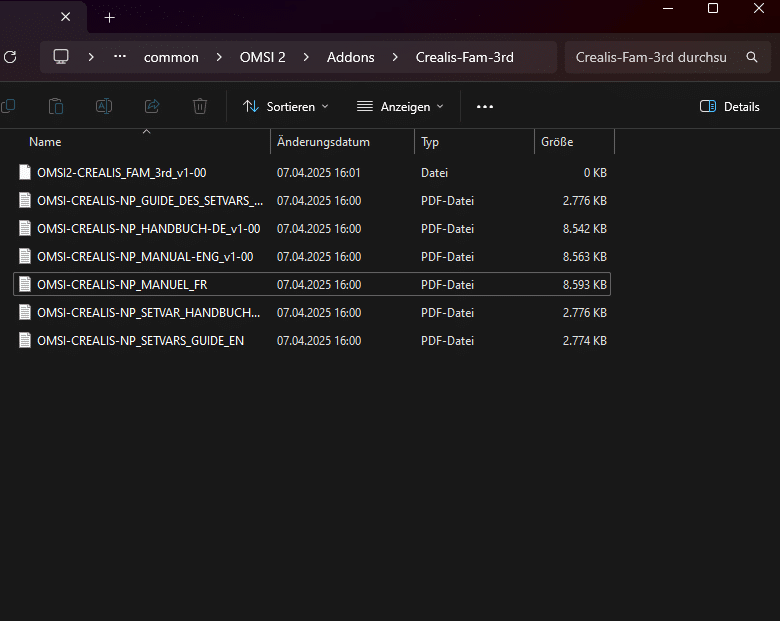This screenshot has width=780, height=621.
Task: Select OMSI-CREALIS-NP_MANUEL_FR PDF file
Action: pos(122,285)
